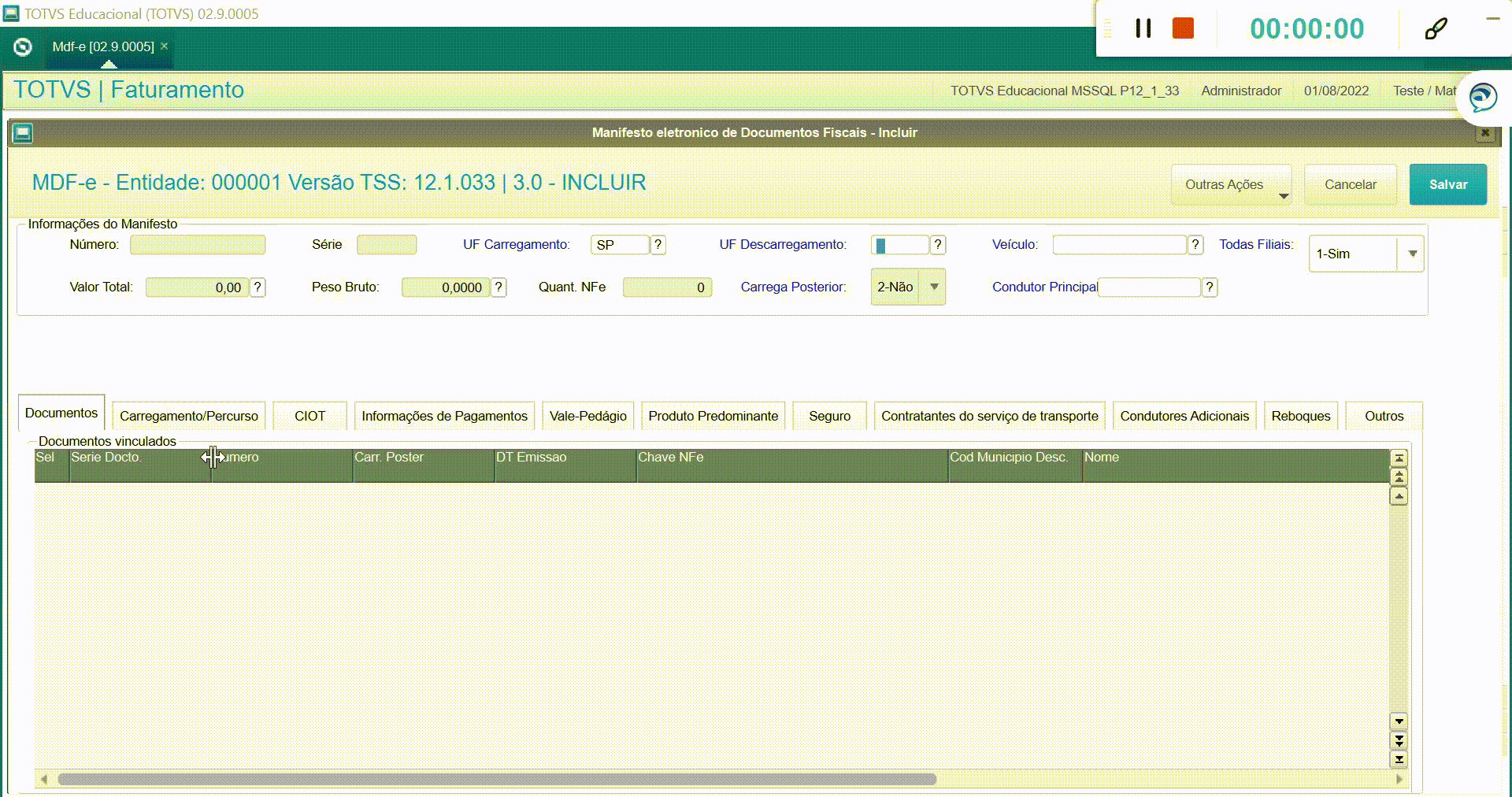Image resolution: width=1512 pixels, height=797 pixels.
Task: Open the Reboques tab
Action: (1301, 416)
